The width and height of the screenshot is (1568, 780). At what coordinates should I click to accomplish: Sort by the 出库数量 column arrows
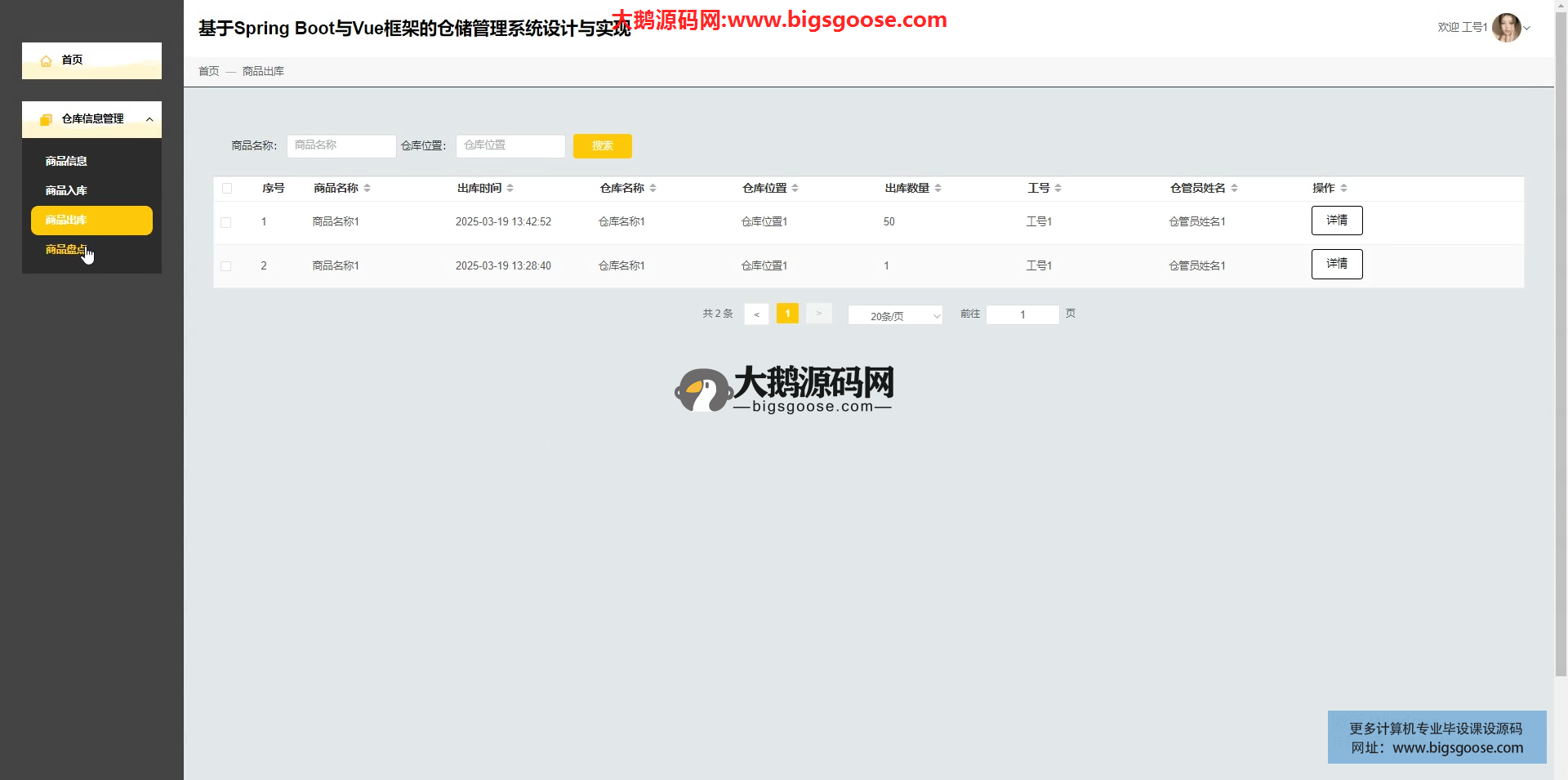point(938,189)
